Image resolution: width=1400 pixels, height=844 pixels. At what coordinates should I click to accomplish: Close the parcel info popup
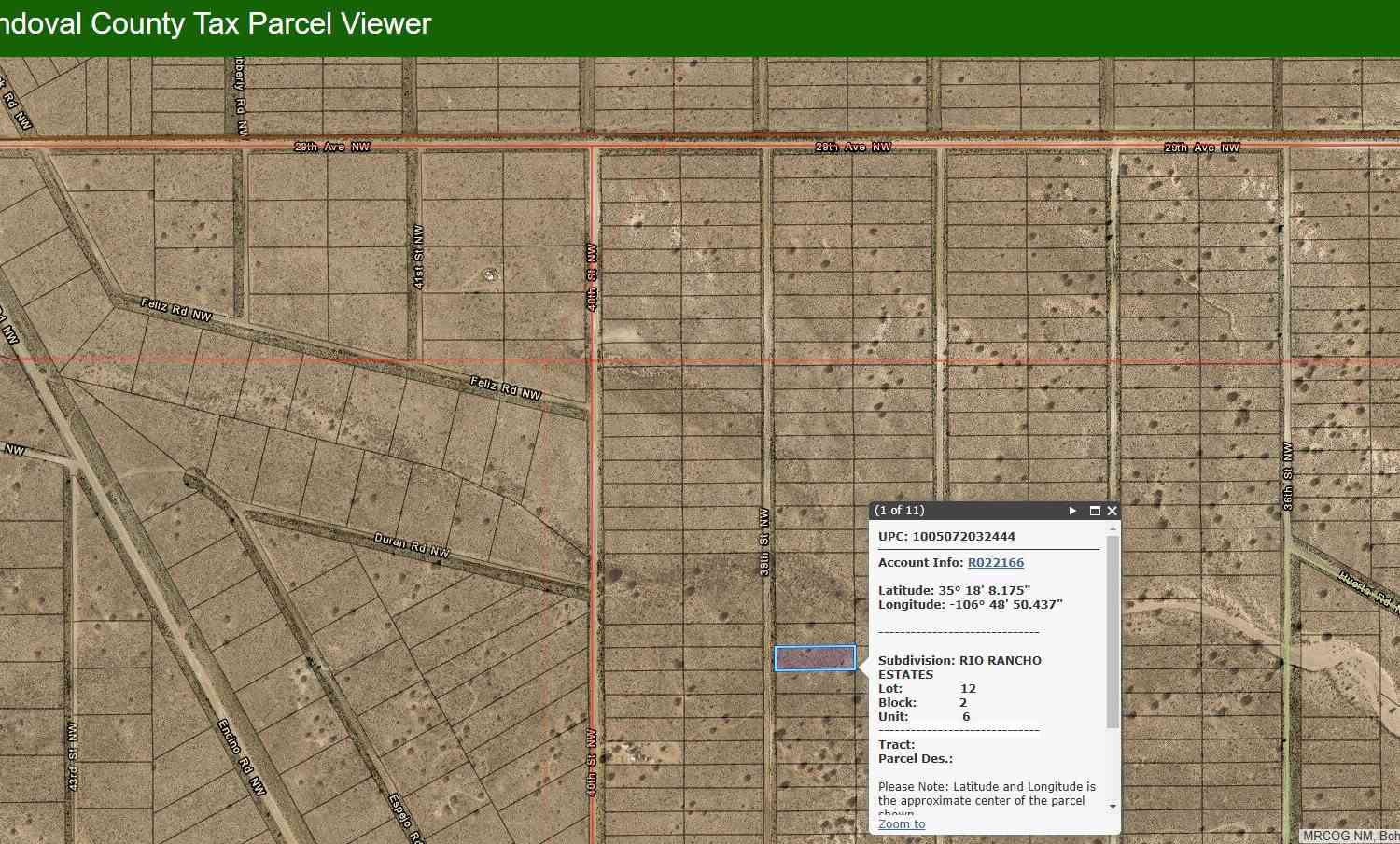(1112, 511)
